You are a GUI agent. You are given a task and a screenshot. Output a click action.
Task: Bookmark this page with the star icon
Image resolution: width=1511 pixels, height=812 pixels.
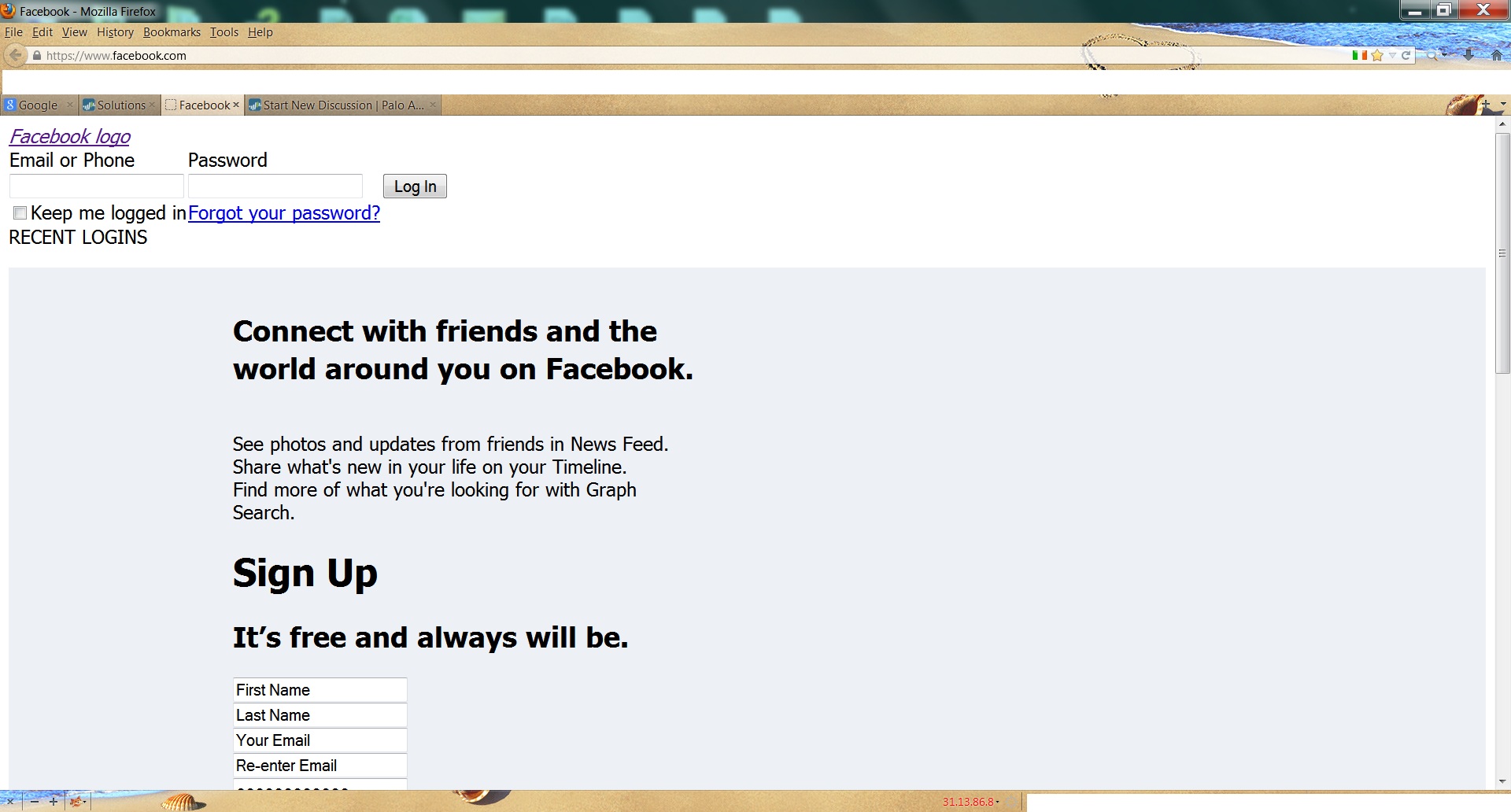pos(1377,55)
